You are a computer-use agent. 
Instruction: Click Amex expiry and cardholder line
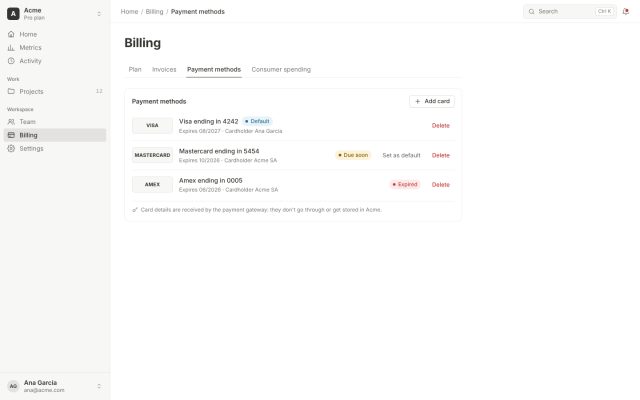(x=229, y=190)
